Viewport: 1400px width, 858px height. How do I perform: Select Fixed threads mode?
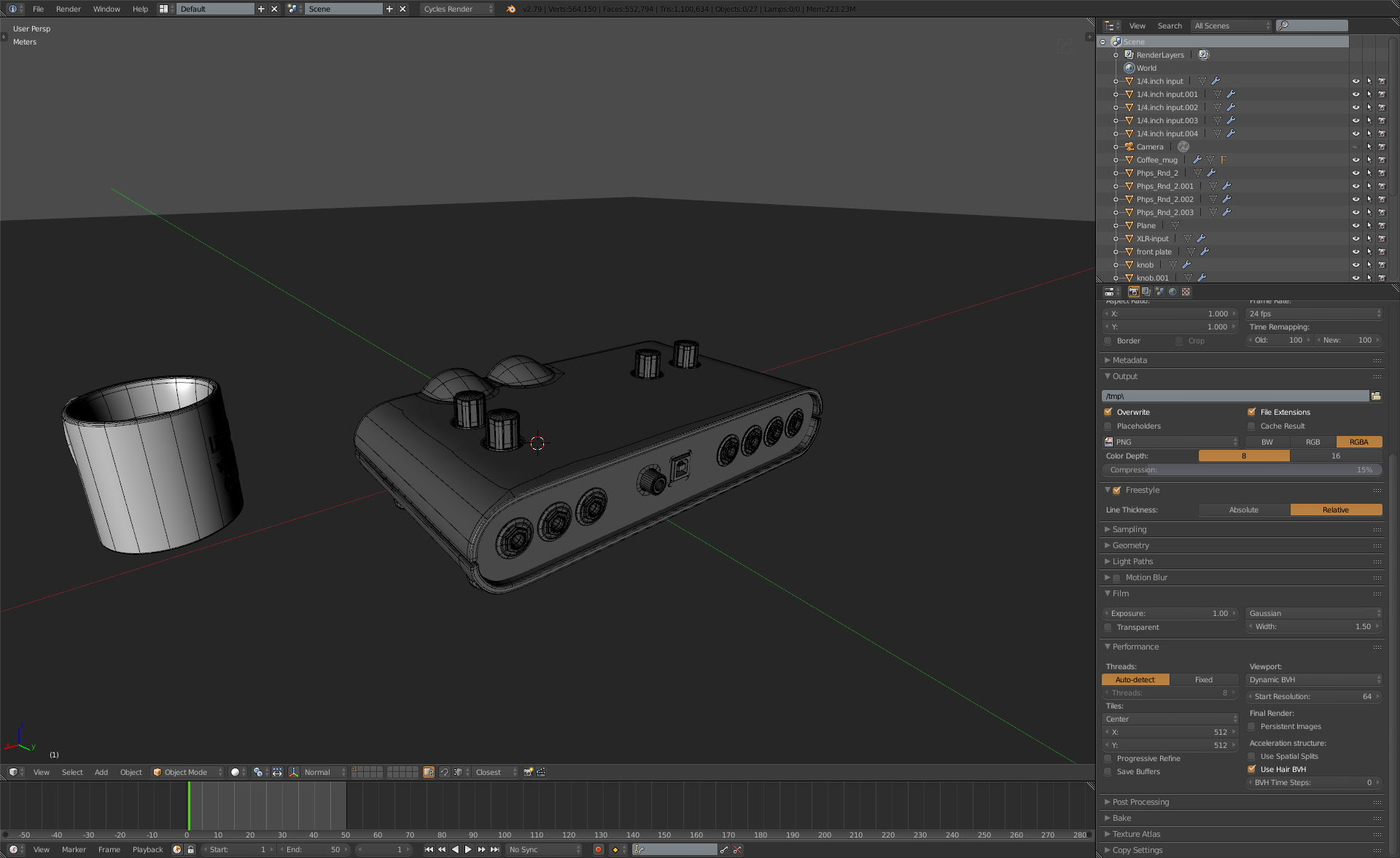pyautogui.click(x=1203, y=679)
